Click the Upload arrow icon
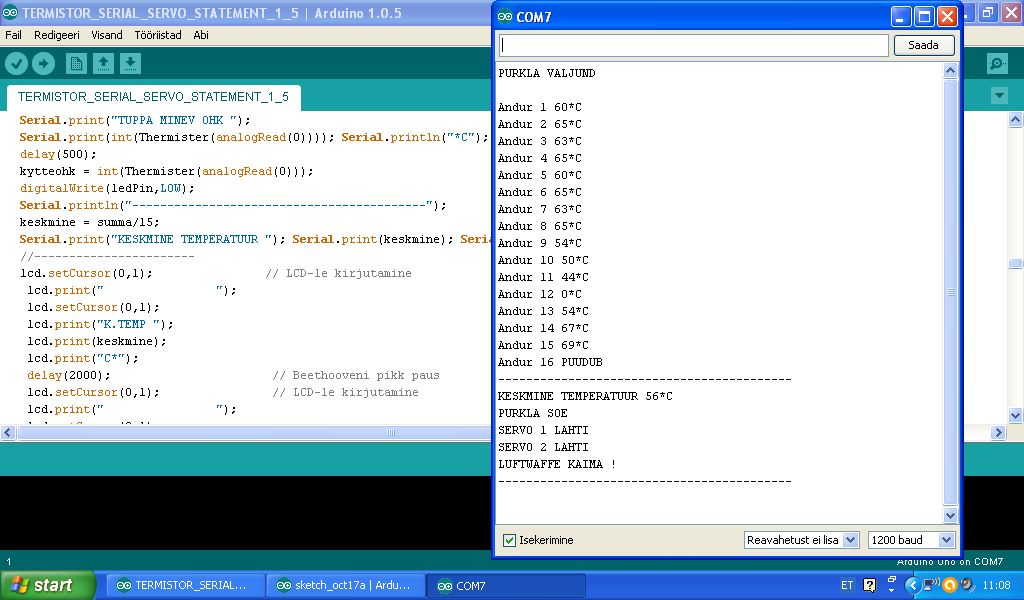This screenshot has width=1024, height=600. [43, 64]
